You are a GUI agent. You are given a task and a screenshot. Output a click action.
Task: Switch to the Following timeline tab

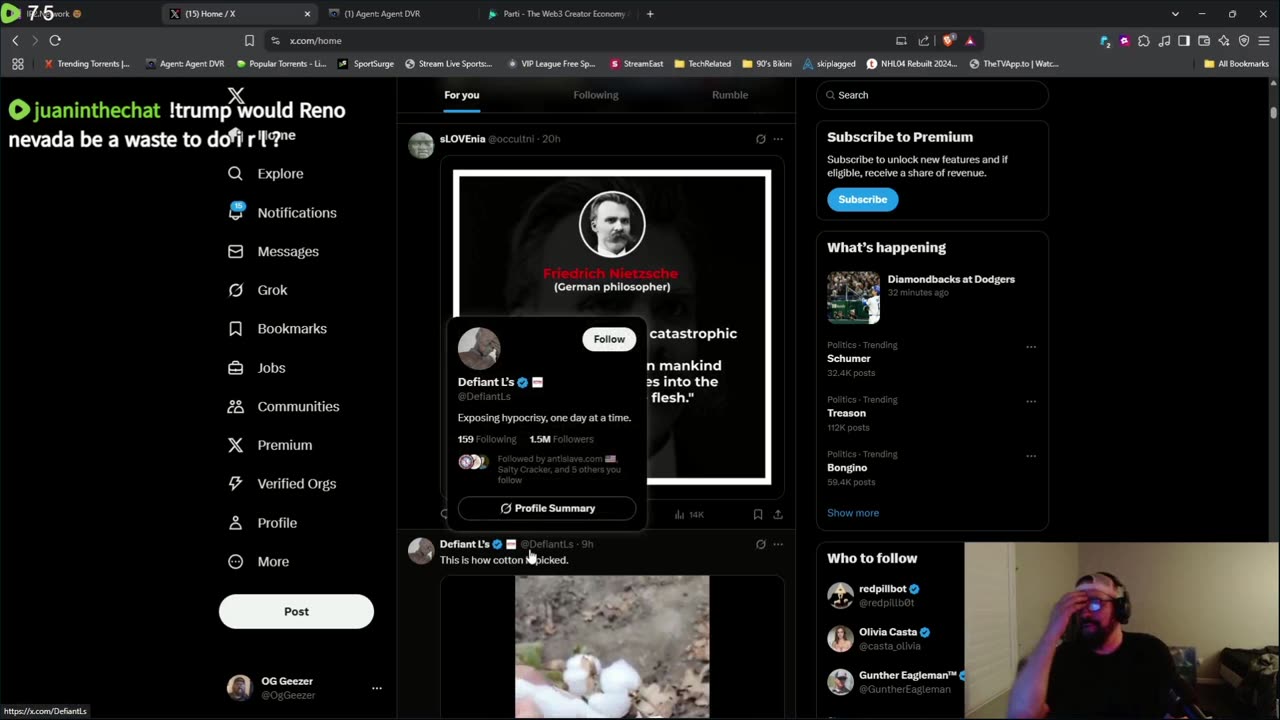click(596, 95)
